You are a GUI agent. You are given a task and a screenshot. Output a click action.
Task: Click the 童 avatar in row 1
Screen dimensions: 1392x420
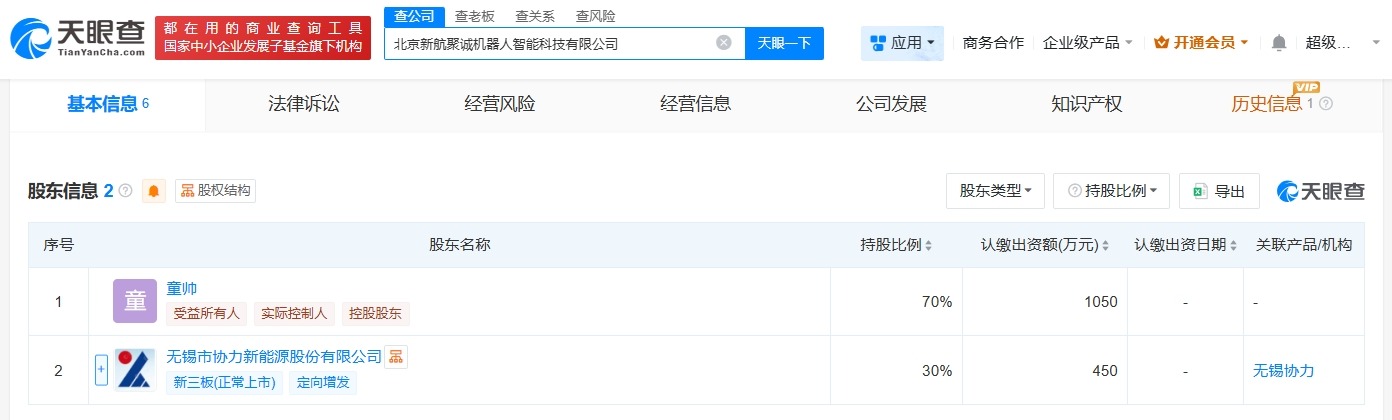tap(135, 301)
